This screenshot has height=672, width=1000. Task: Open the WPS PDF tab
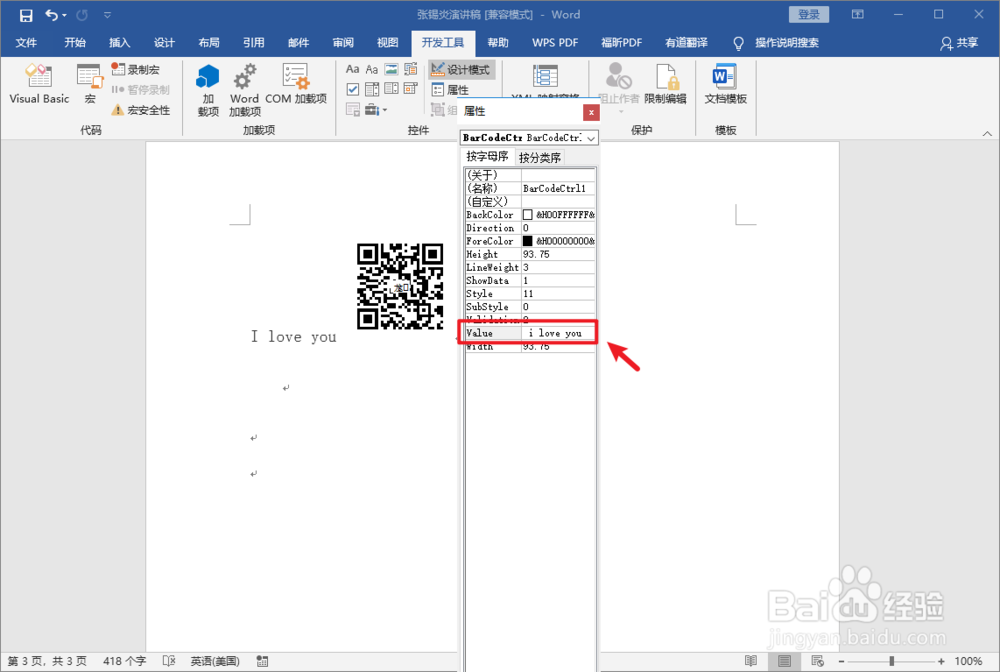(555, 43)
